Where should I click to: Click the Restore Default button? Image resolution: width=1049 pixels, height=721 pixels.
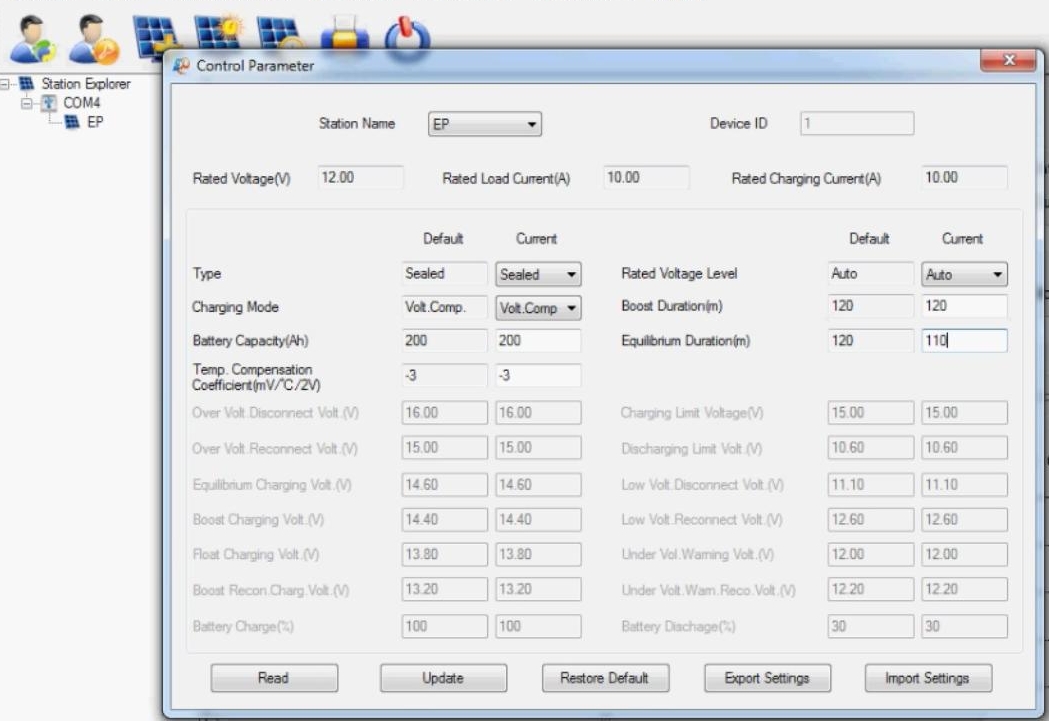click(605, 678)
